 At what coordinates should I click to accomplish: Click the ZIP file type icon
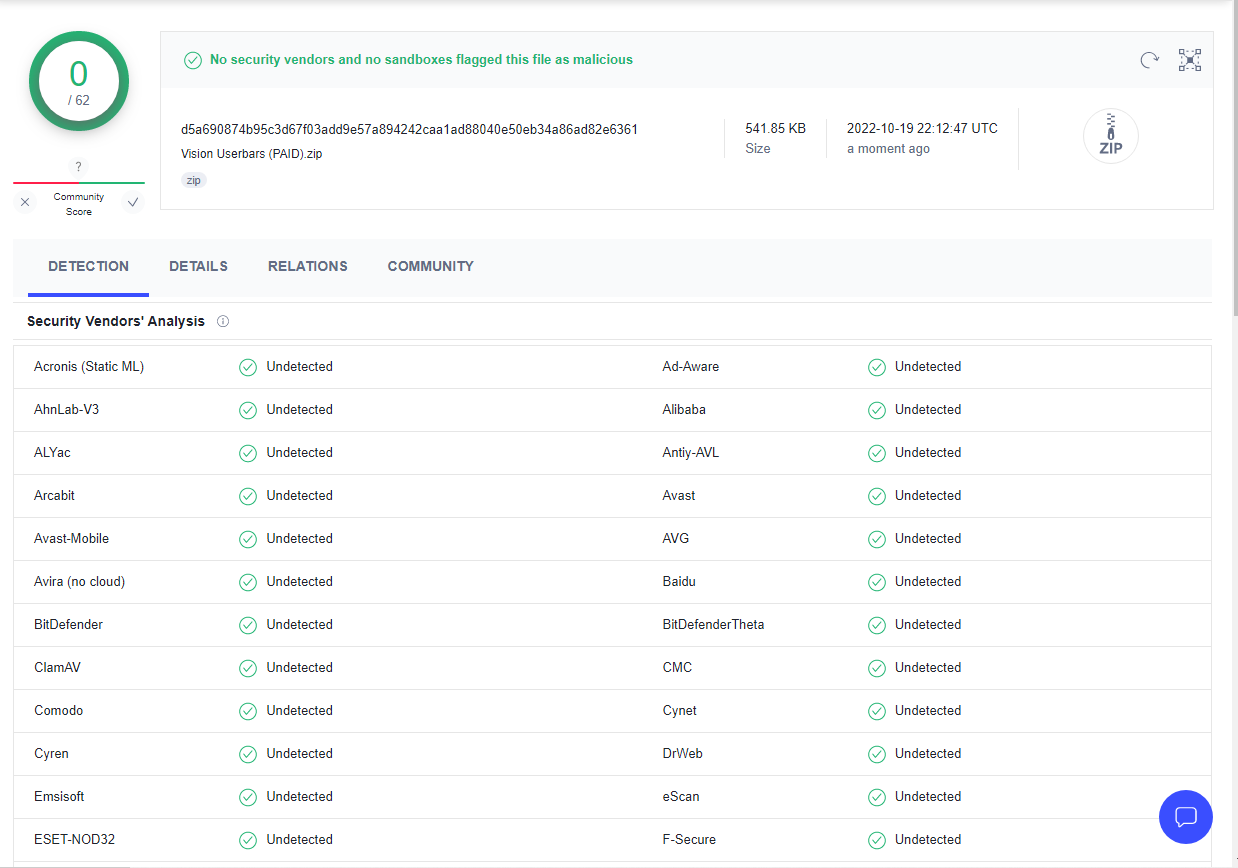point(1110,136)
